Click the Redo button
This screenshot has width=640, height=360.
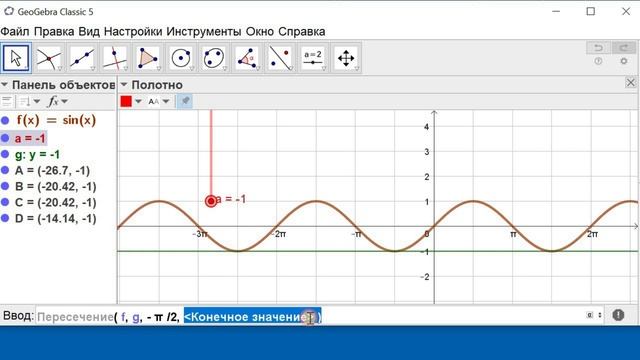(x=624, y=48)
